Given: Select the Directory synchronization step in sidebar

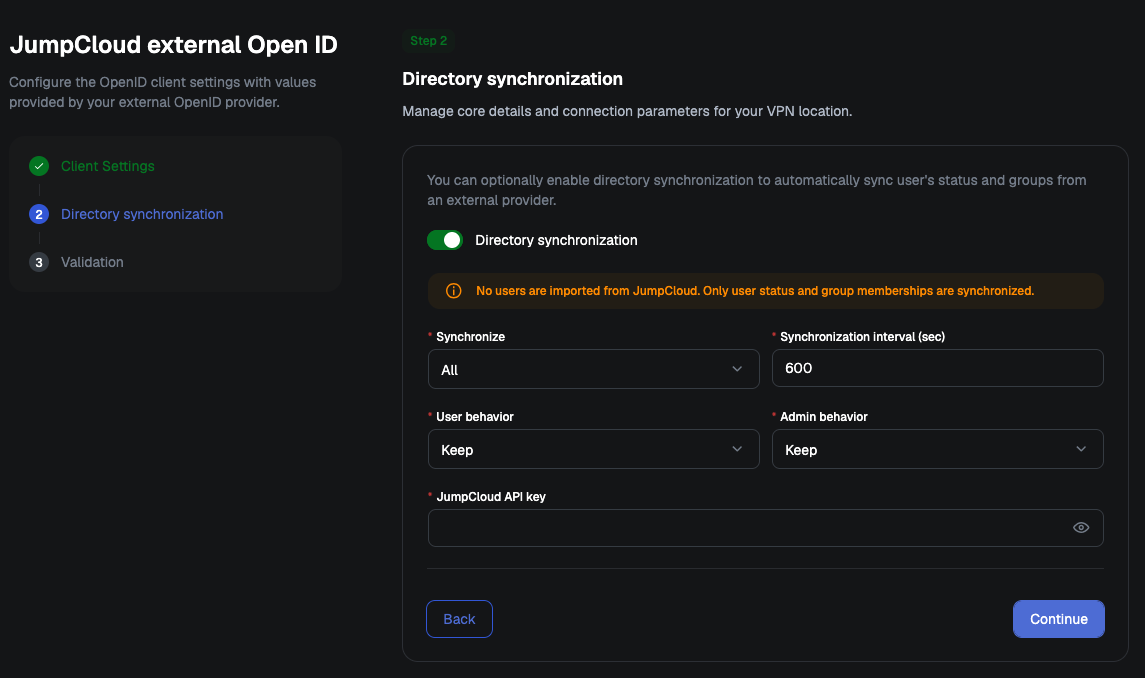Looking at the screenshot, I should tap(142, 214).
